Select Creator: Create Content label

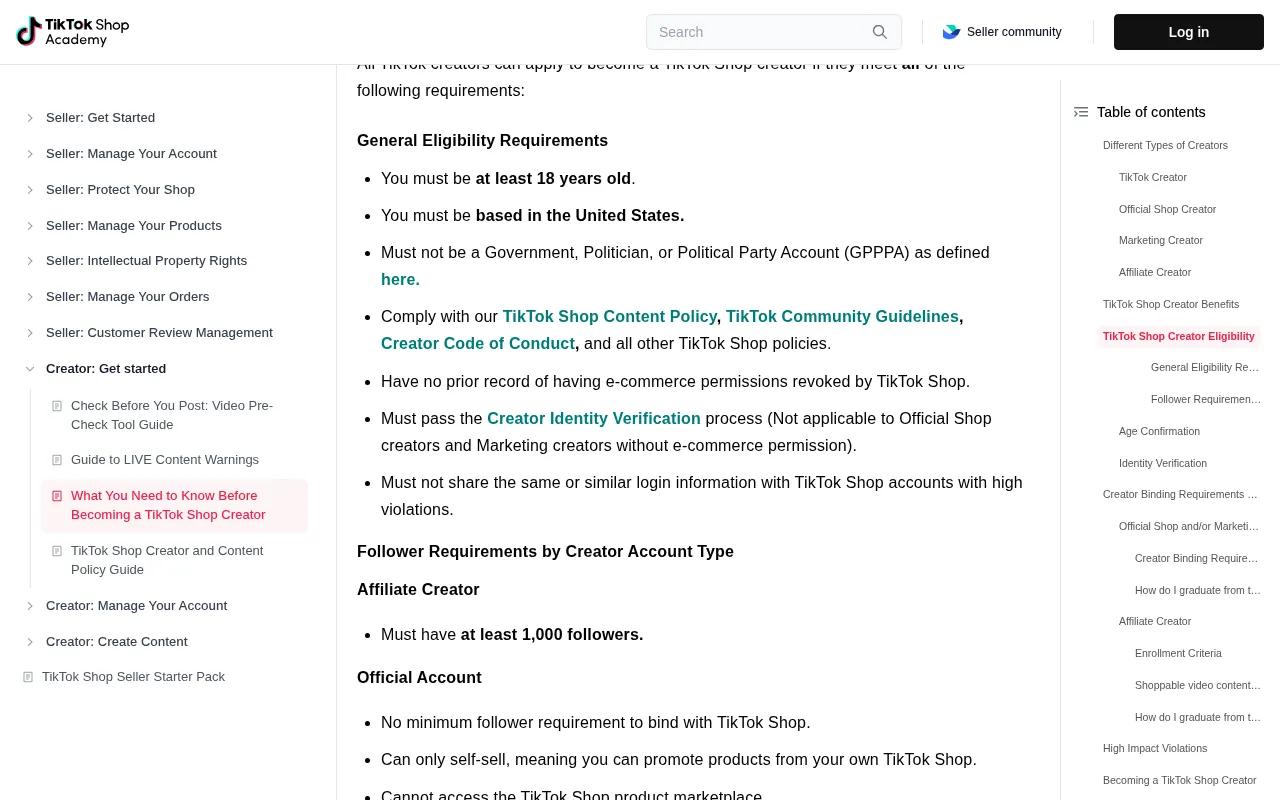[x=117, y=642]
